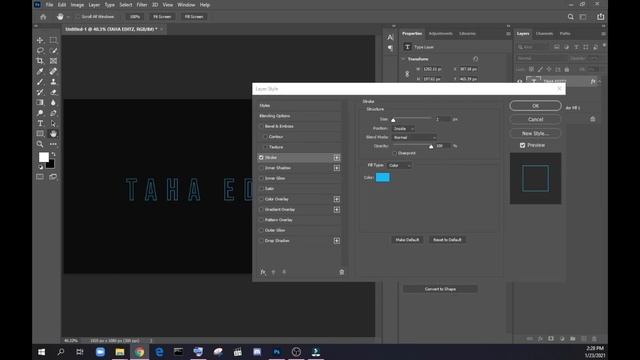Select the Pen tool
640x360 pixels.
click(53, 113)
